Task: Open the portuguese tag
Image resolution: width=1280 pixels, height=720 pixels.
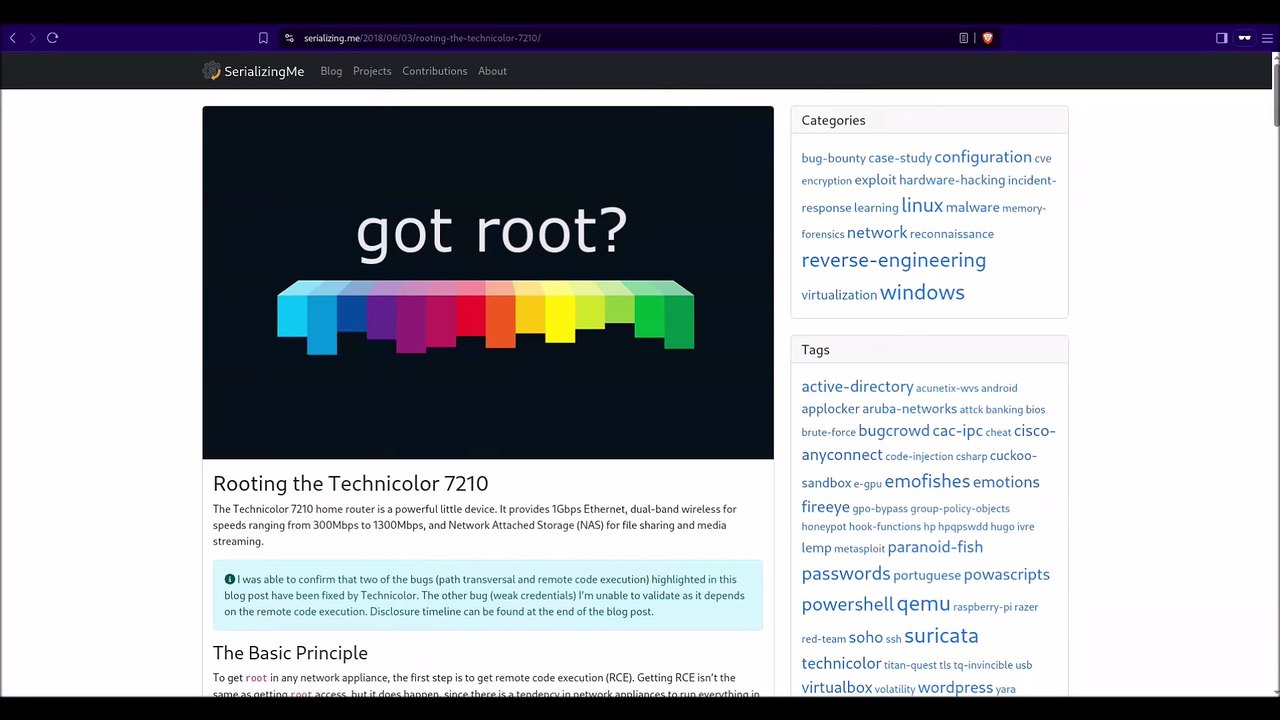Action: click(x=927, y=575)
